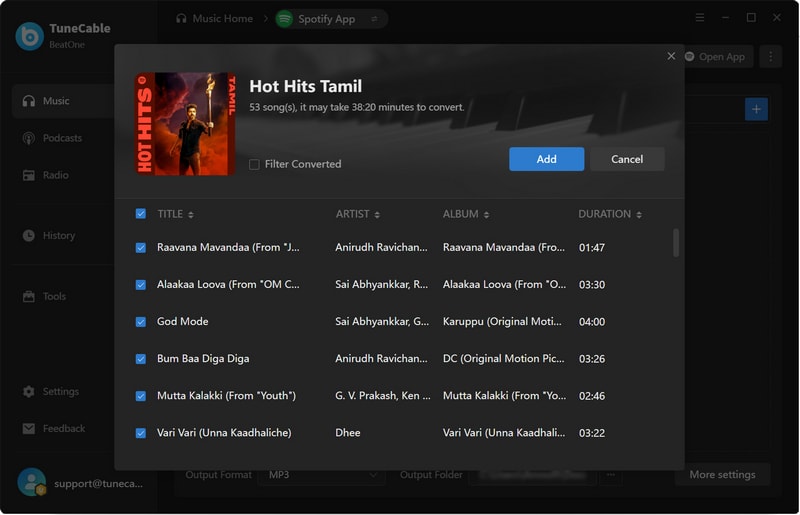This screenshot has width=800, height=515.
Task: Uncheck the Mutta Kalakki song checkbox
Action: click(141, 396)
